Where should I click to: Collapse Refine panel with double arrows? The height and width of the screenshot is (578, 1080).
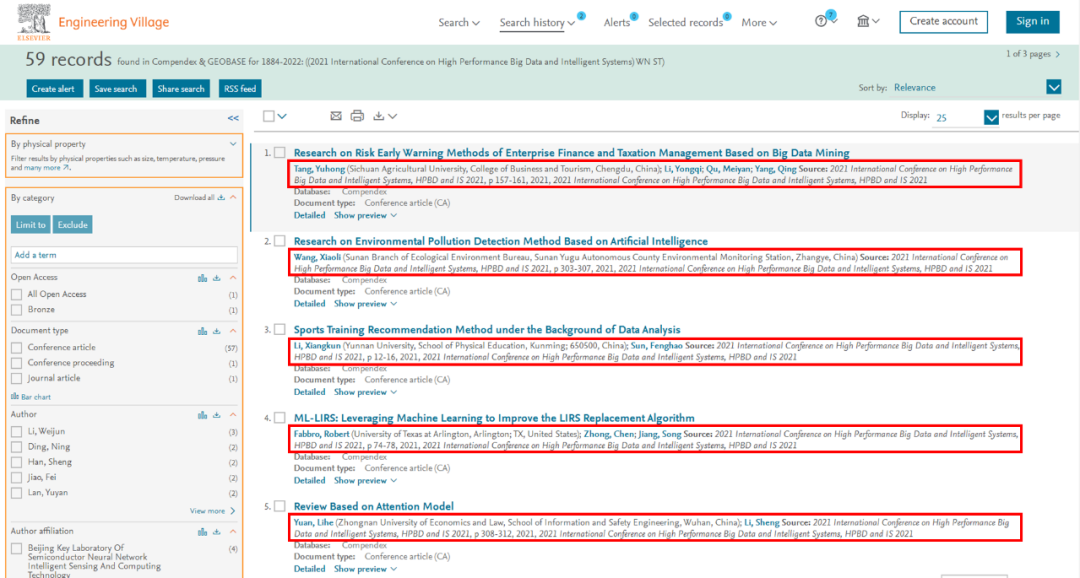click(x=233, y=118)
